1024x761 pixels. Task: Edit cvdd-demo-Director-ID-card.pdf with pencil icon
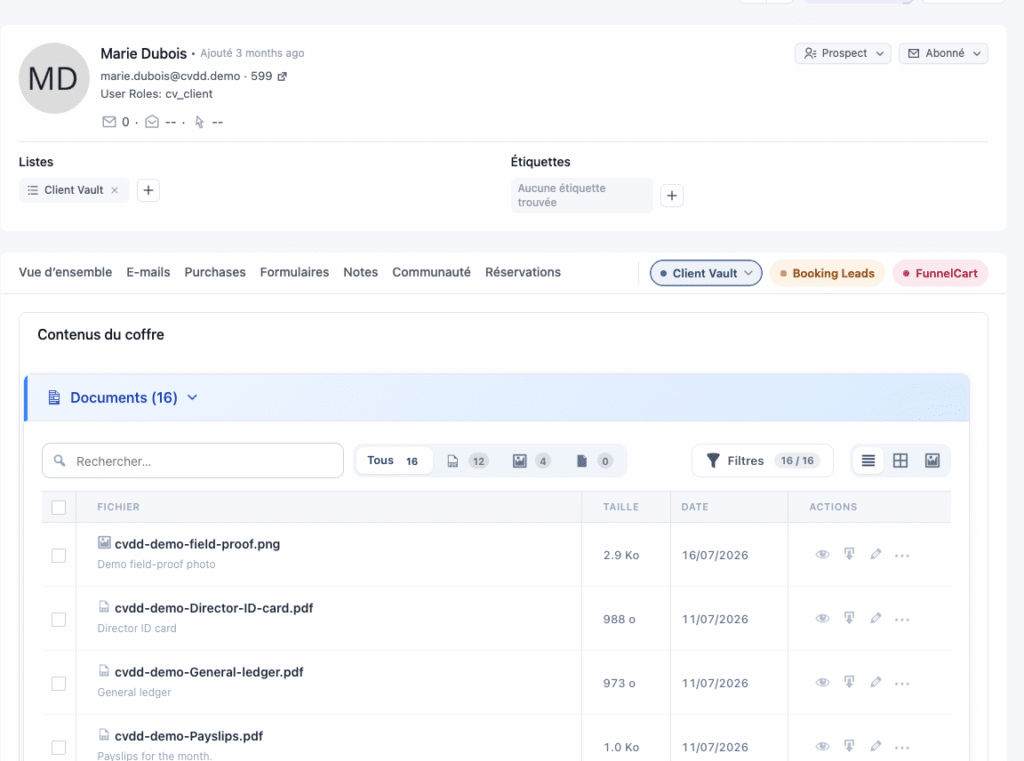pyautogui.click(x=876, y=619)
